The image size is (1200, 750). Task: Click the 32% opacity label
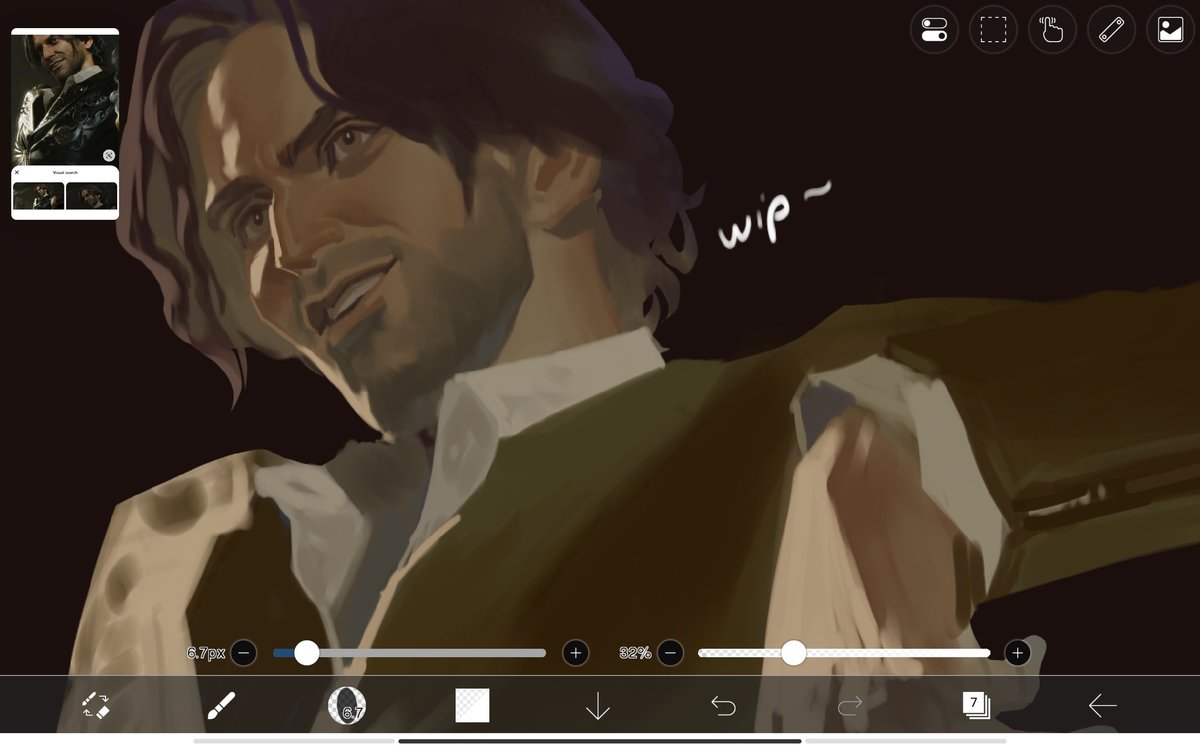pos(635,653)
